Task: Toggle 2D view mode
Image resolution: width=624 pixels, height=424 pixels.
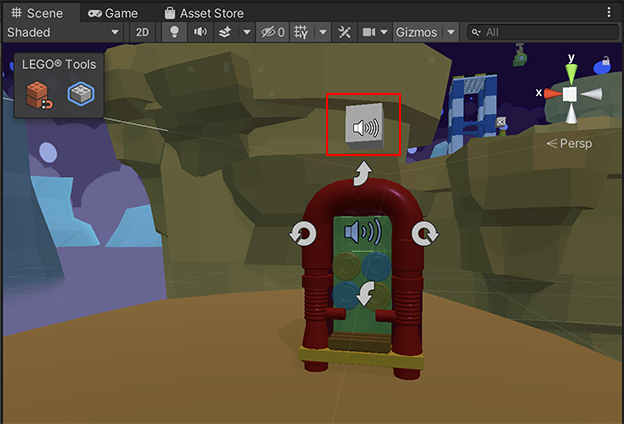Action: (142, 32)
